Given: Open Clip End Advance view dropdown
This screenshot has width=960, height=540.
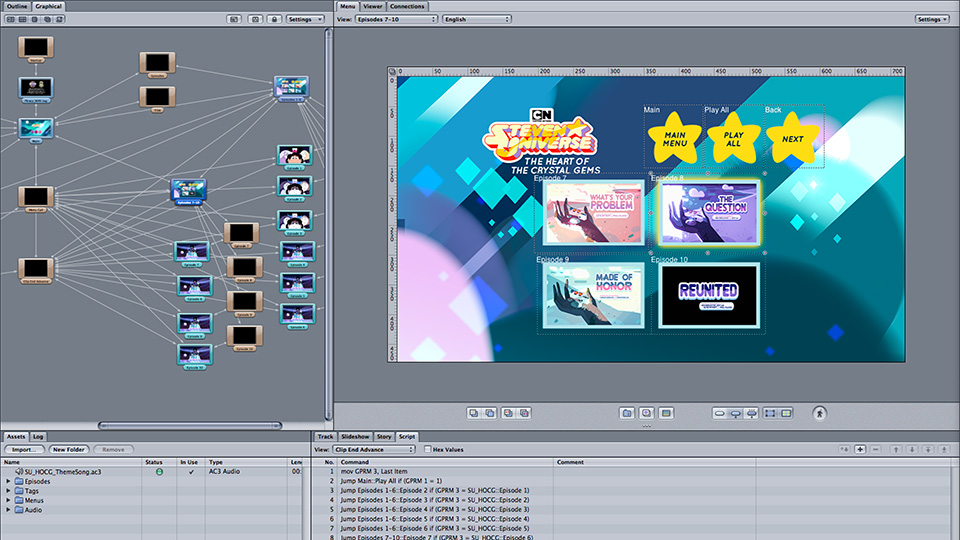Looking at the screenshot, I should (x=373, y=449).
